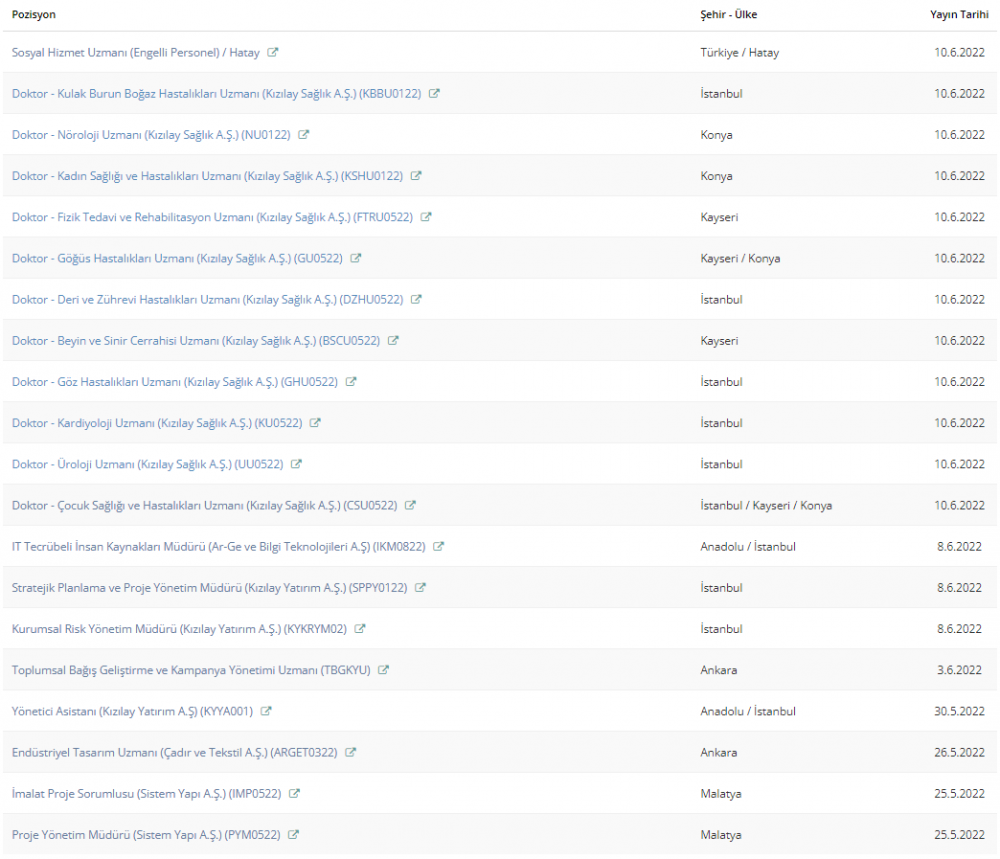Screen dimensions: 1000x859
Task: Open Yönetici Asistanı (Kızılay Yatırım) link
Action: click(x=133, y=711)
